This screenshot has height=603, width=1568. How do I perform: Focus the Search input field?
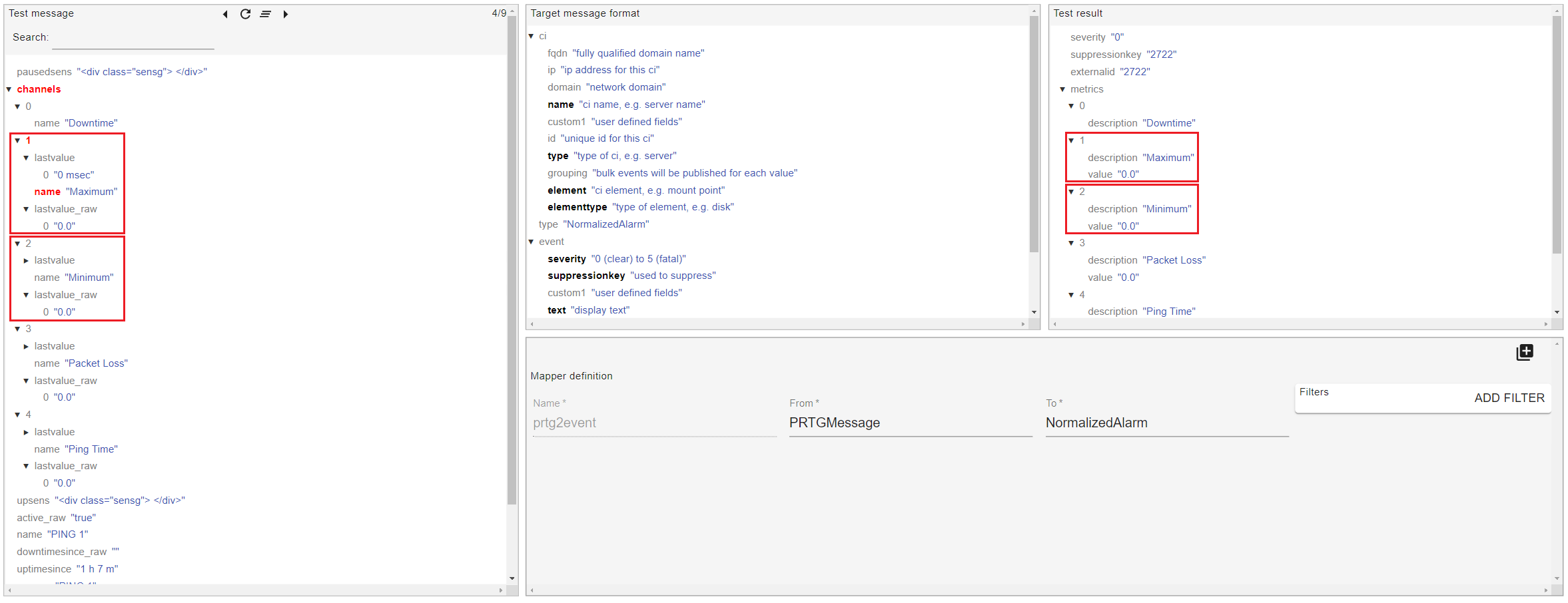133,39
